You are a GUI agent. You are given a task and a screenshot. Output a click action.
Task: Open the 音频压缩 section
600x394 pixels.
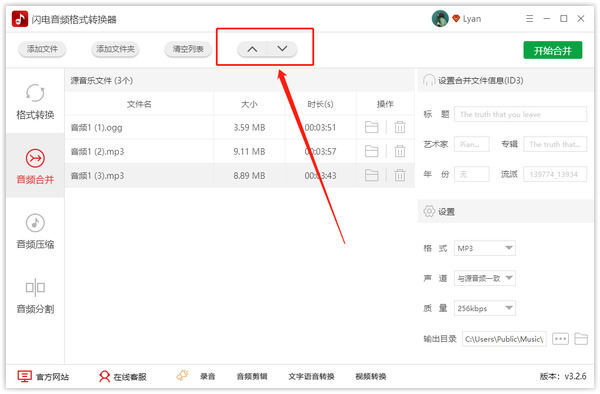click(x=35, y=231)
